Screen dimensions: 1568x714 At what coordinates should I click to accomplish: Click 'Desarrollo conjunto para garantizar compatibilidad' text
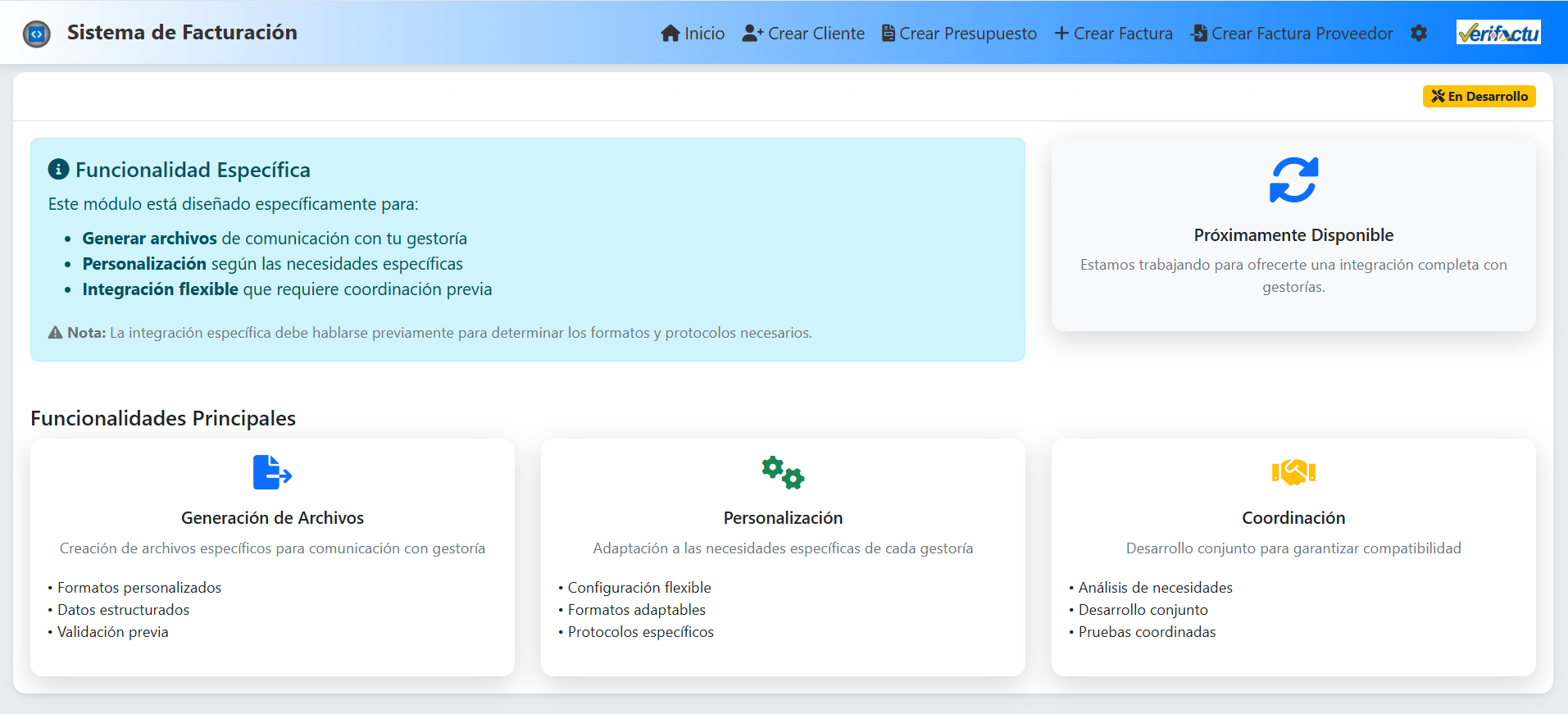tap(1293, 548)
